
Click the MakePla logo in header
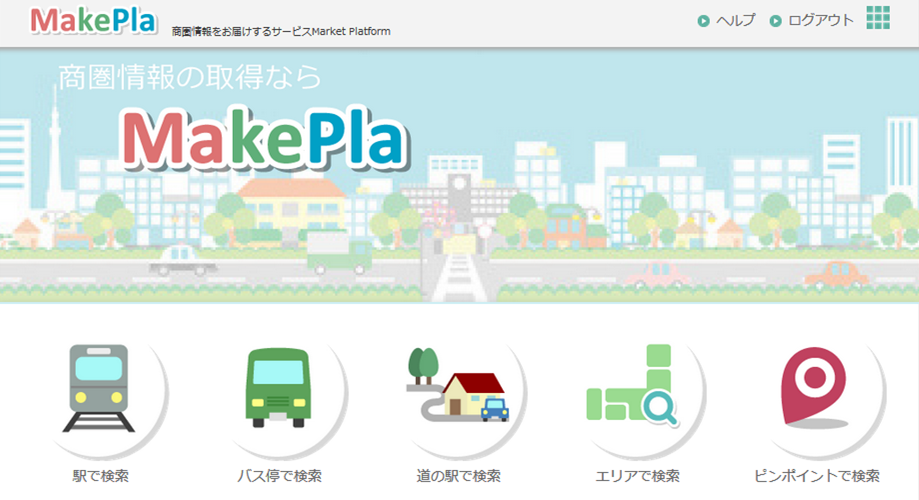(x=94, y=21)
